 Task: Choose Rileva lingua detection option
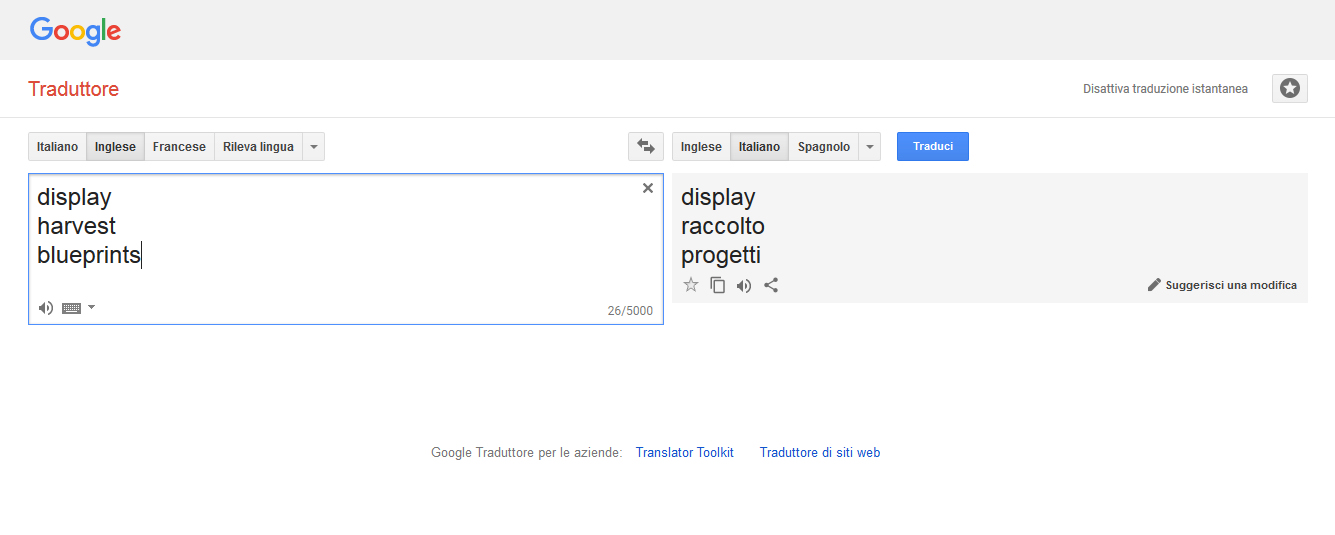(x=258, y=147)
